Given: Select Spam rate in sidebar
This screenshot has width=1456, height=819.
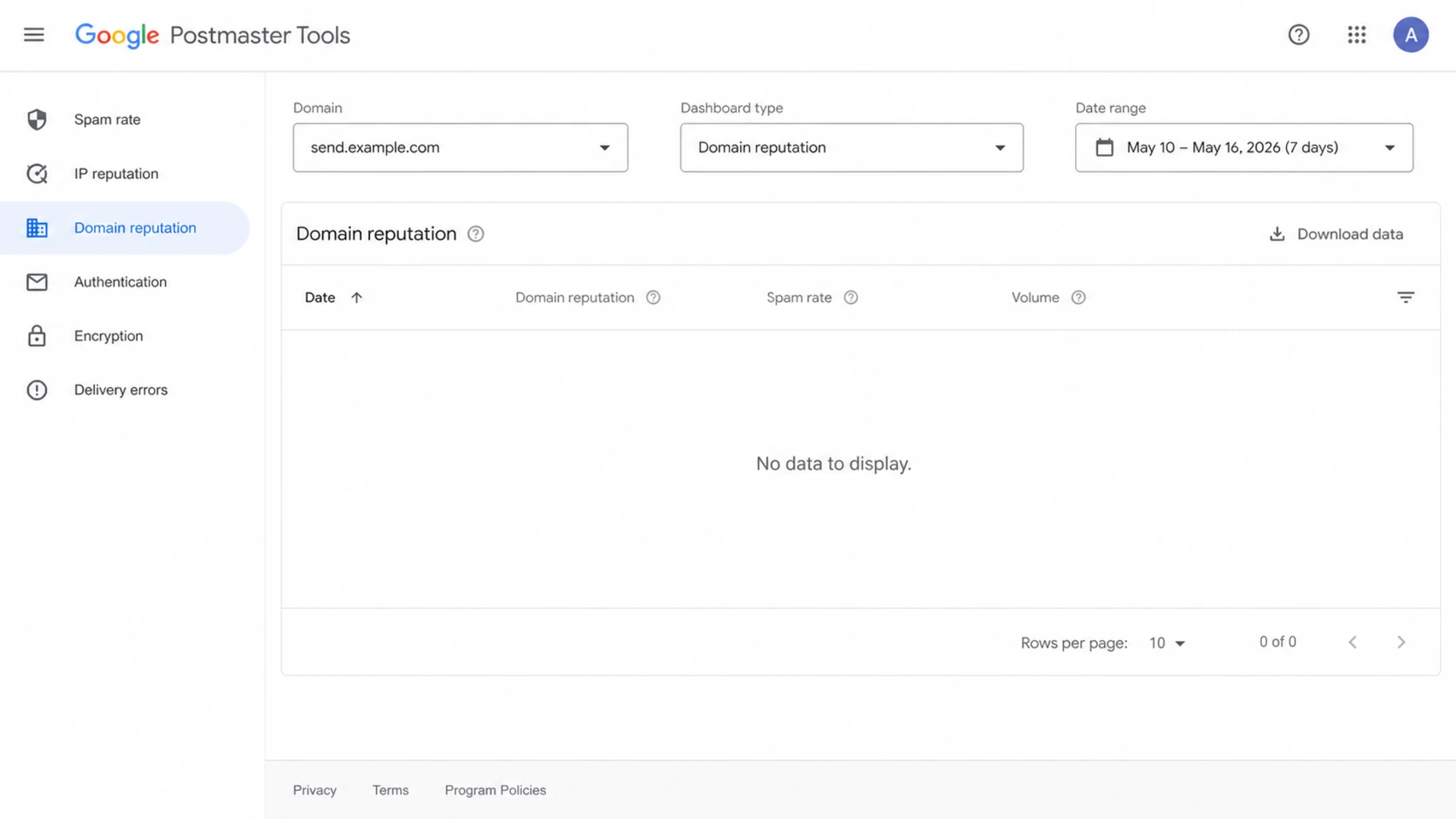Looking at the screenshot, I should [x=125, y=120].
